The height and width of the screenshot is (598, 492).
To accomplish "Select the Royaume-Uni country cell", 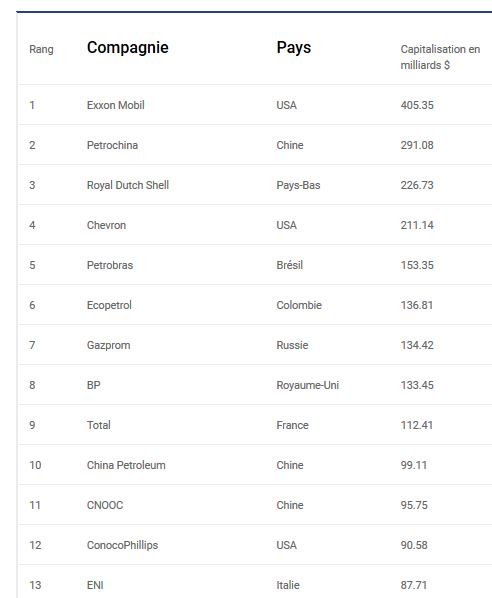I will (x=307, y=385).
